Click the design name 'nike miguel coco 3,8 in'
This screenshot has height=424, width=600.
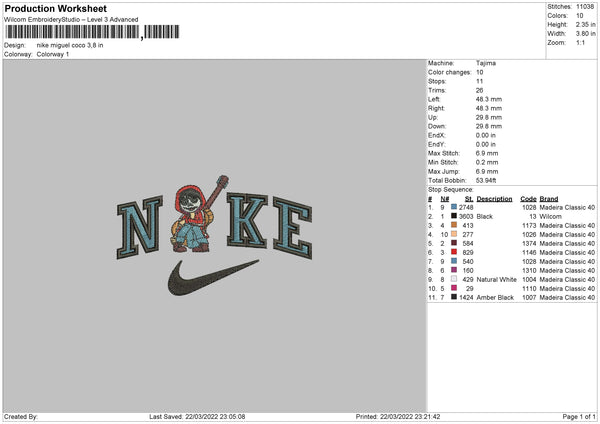tap(70, 45)
